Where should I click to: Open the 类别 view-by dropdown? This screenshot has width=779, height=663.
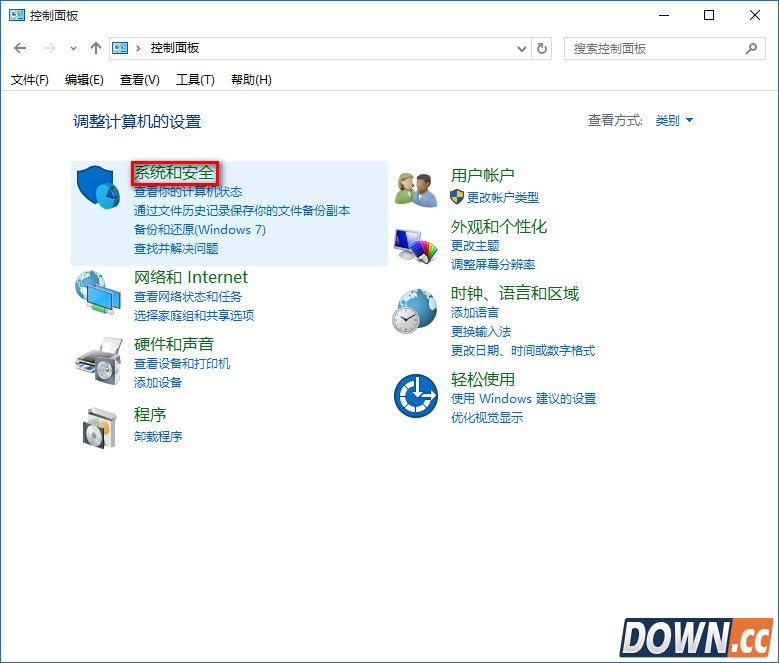pos(674,120)
